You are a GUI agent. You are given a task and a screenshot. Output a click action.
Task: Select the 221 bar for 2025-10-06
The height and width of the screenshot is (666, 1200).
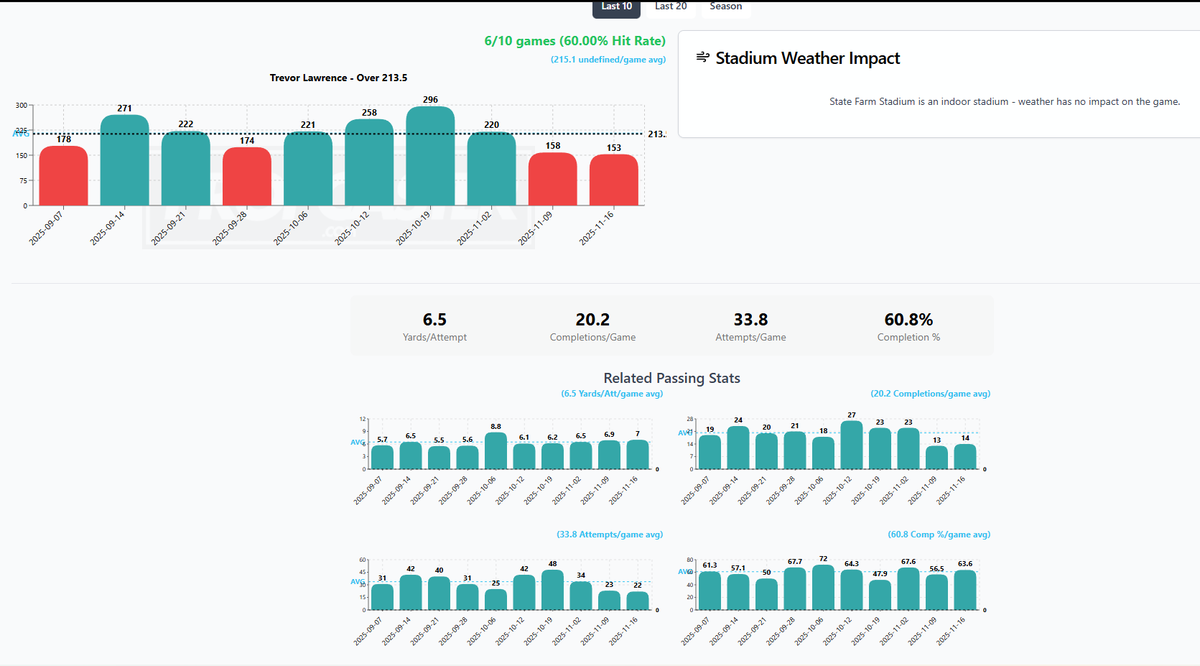pos(308,169)
